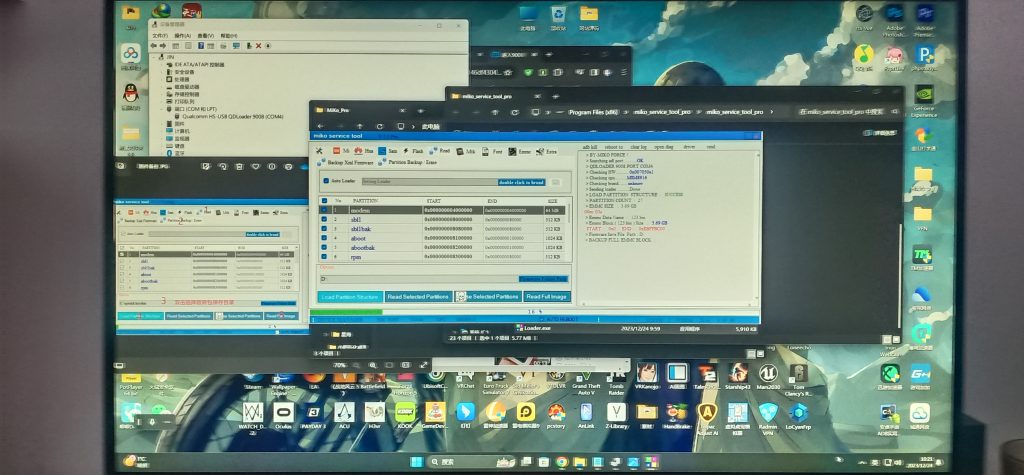Screen dimensions: 1024x475
Task: Click the Load Partition Structure button
Action: click(x=349, y=297)
